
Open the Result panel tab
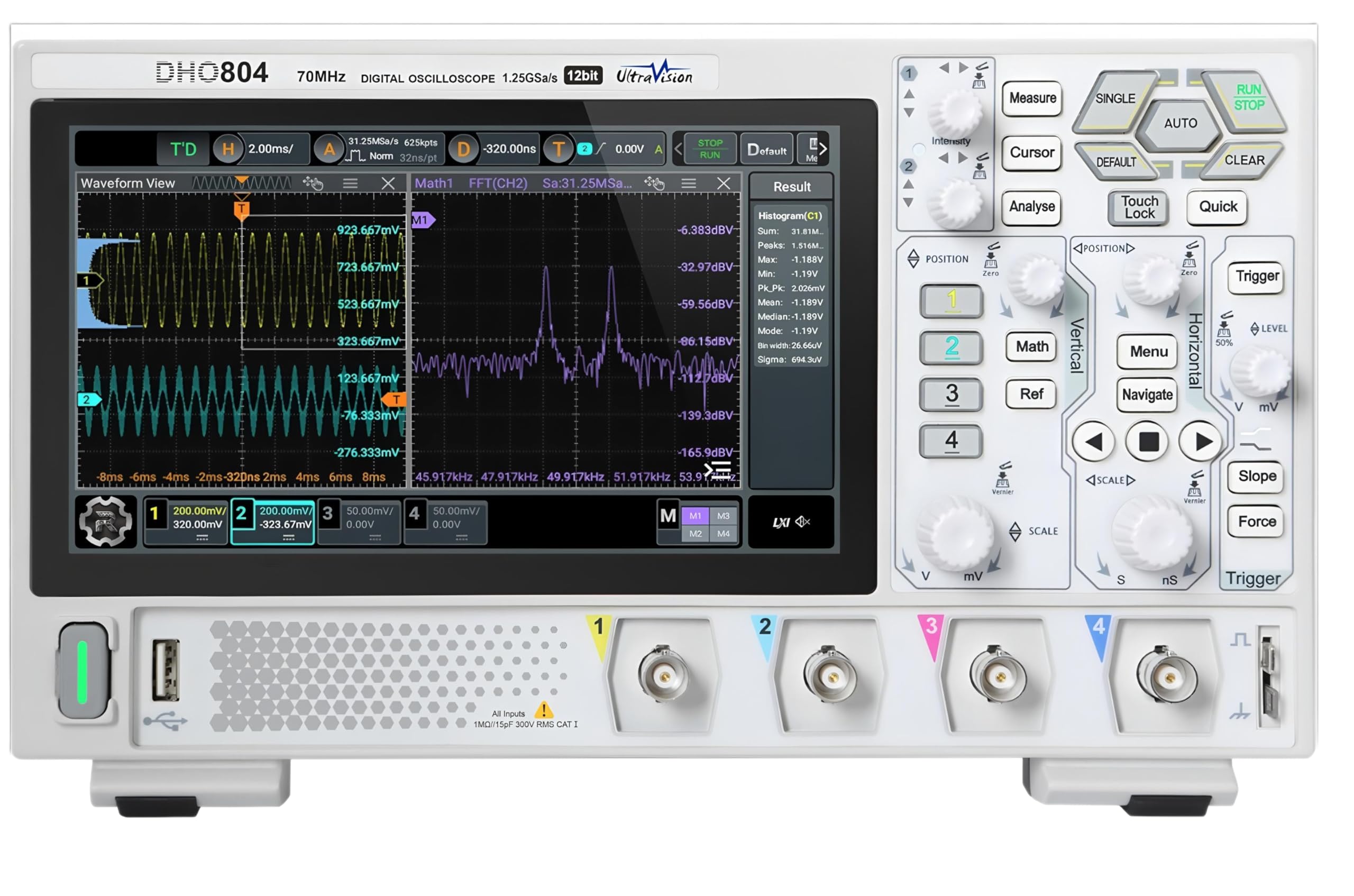(x=791, y=187)
